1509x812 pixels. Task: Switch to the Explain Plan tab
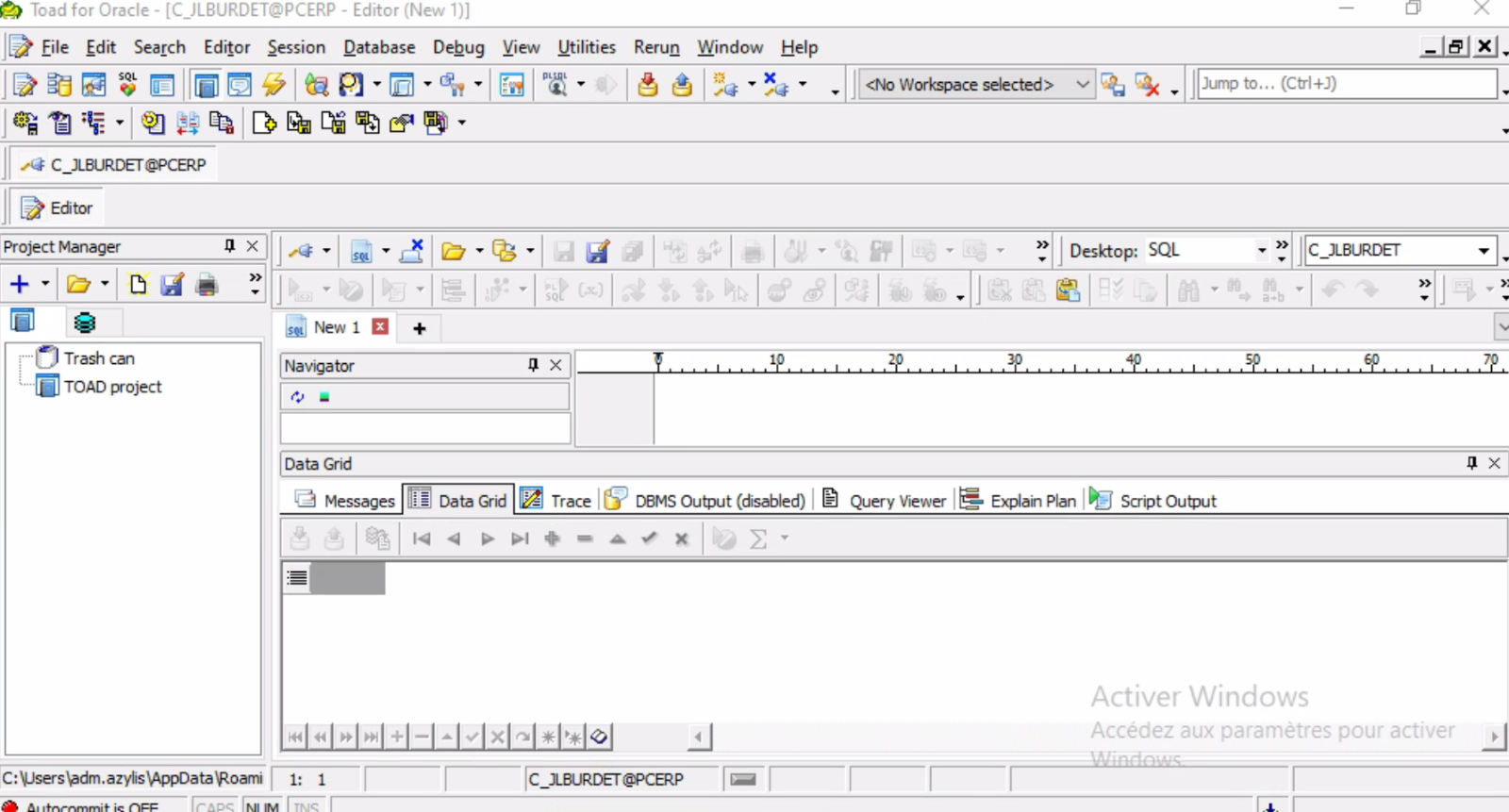[1018, 501]
